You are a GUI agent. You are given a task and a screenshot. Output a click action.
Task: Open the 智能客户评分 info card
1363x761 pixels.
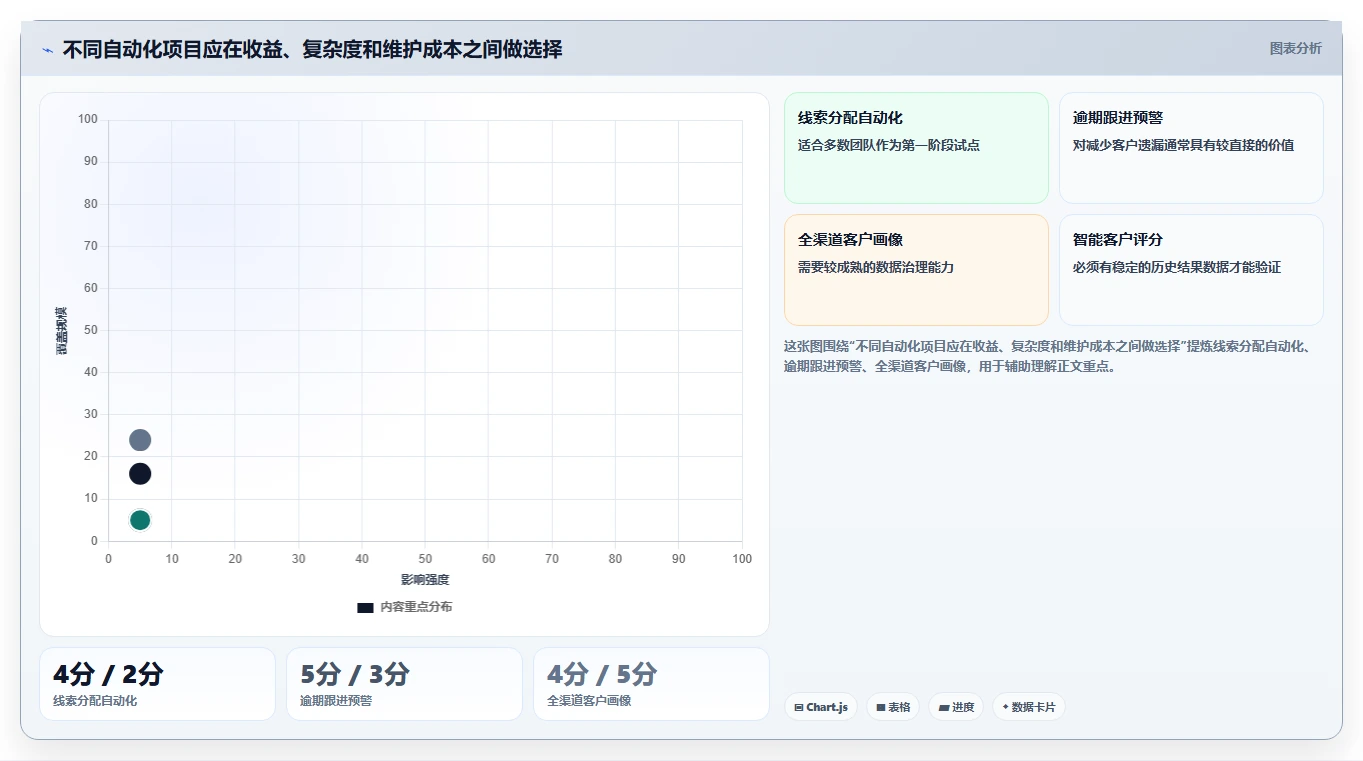1191,270
